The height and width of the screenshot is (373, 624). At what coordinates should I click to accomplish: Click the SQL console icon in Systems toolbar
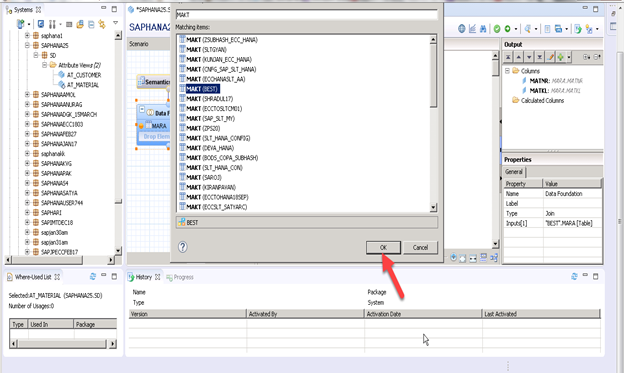pyautogui.click(x=69, y=24)
